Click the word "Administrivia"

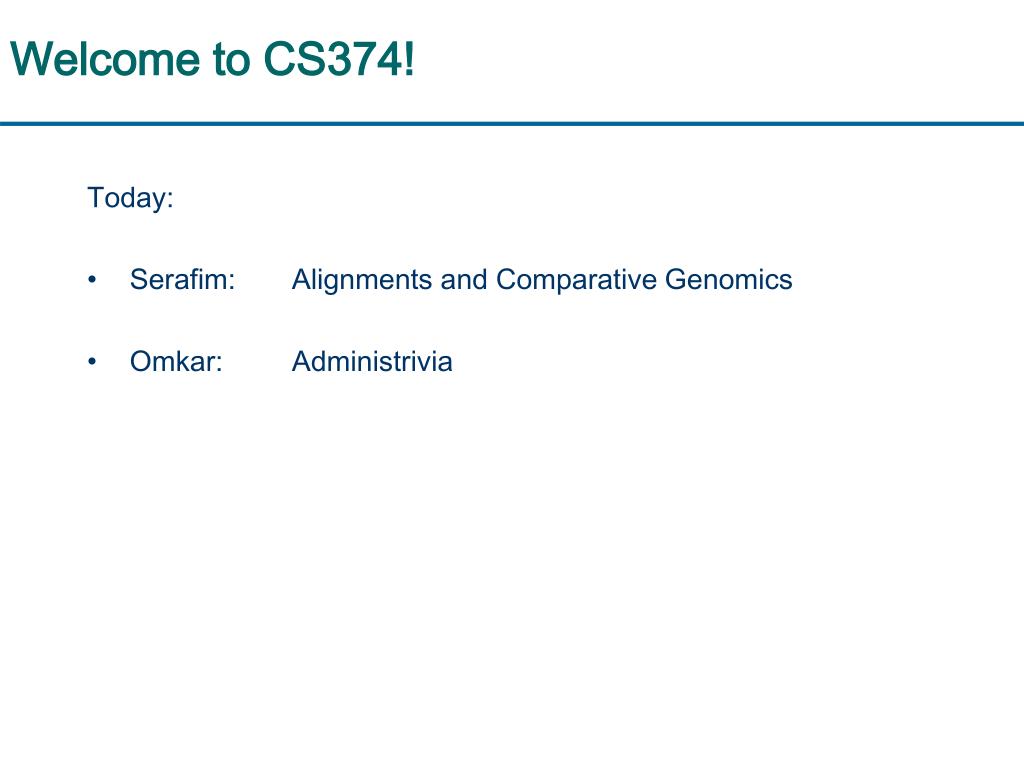[372, 361]
